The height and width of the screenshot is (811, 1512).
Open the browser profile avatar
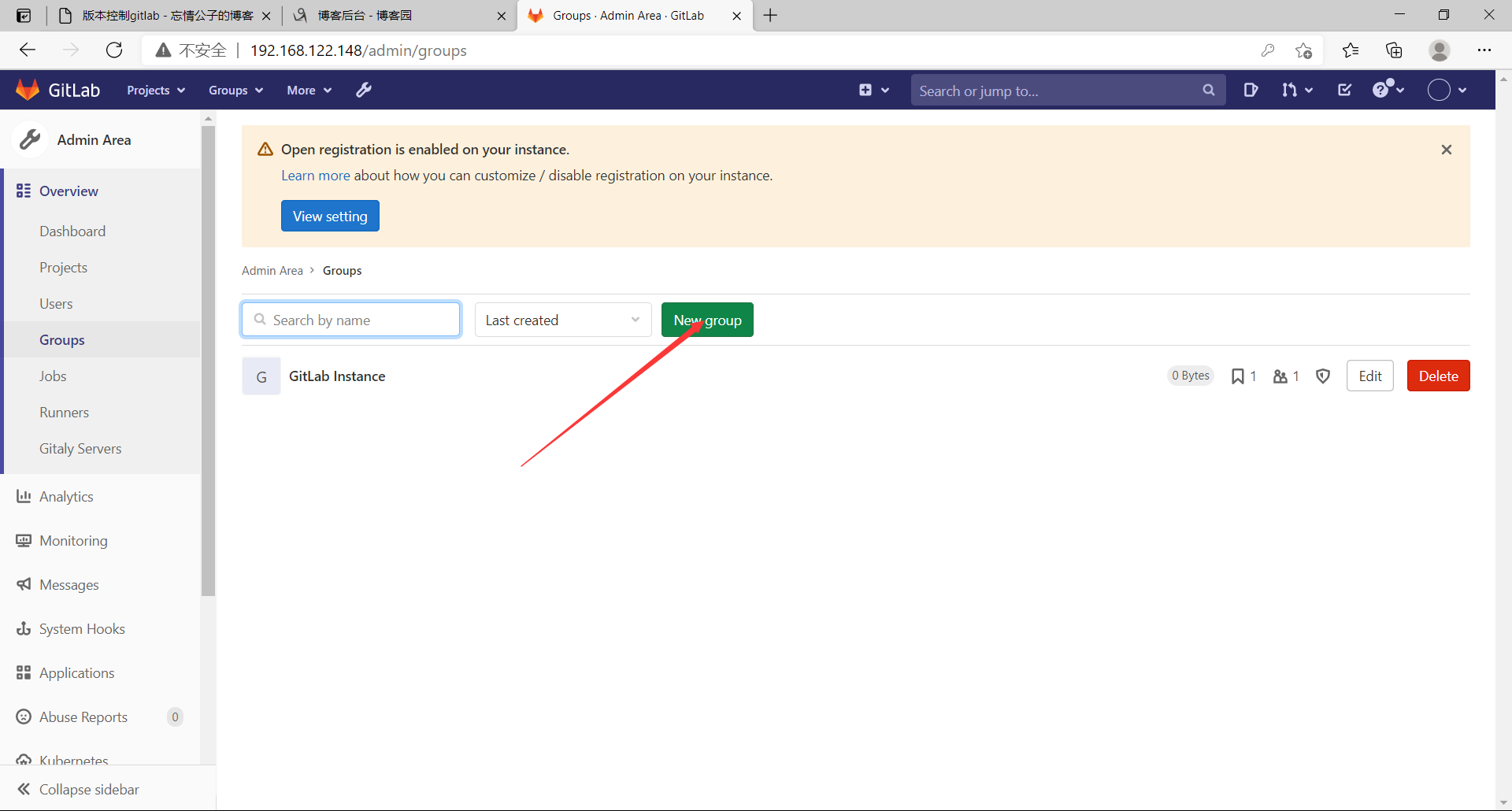(x=1440, y=50)
